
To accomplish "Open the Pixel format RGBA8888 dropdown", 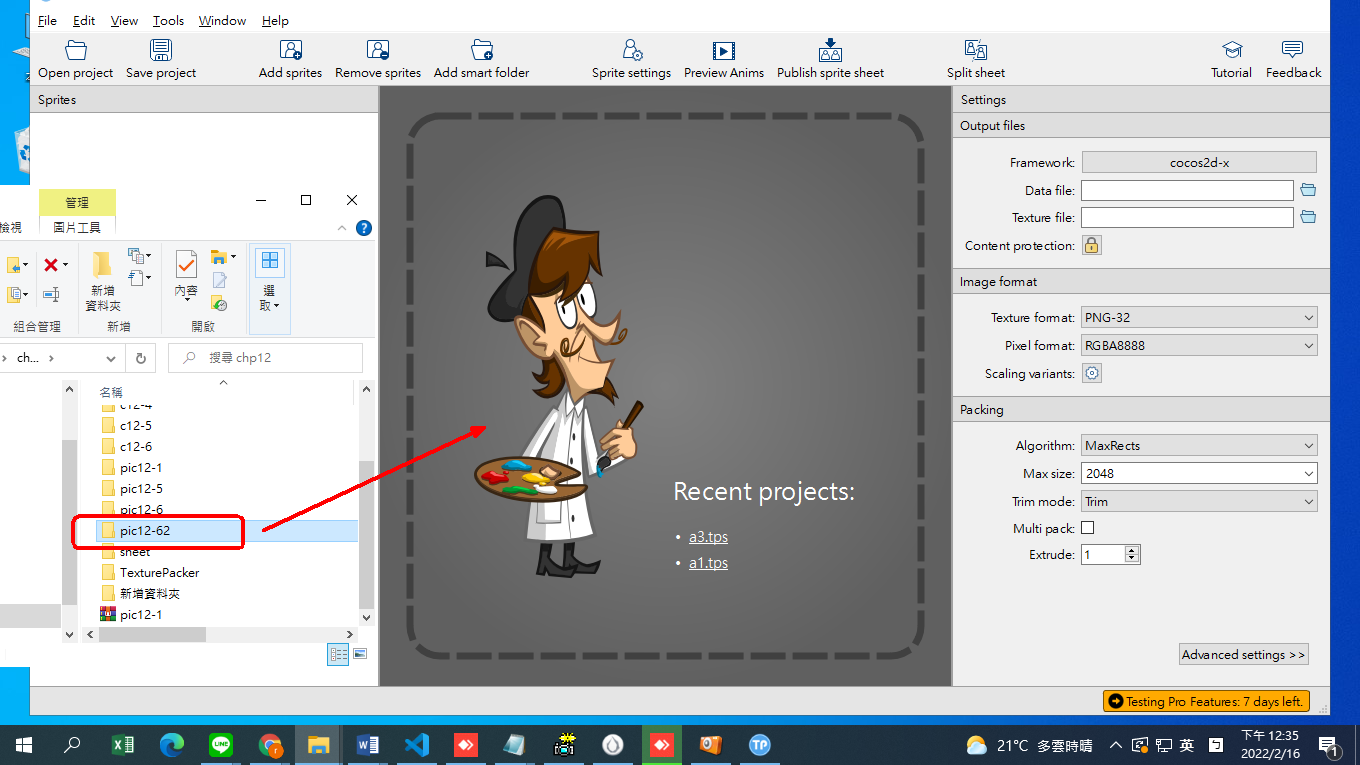I will point(1199,345).
